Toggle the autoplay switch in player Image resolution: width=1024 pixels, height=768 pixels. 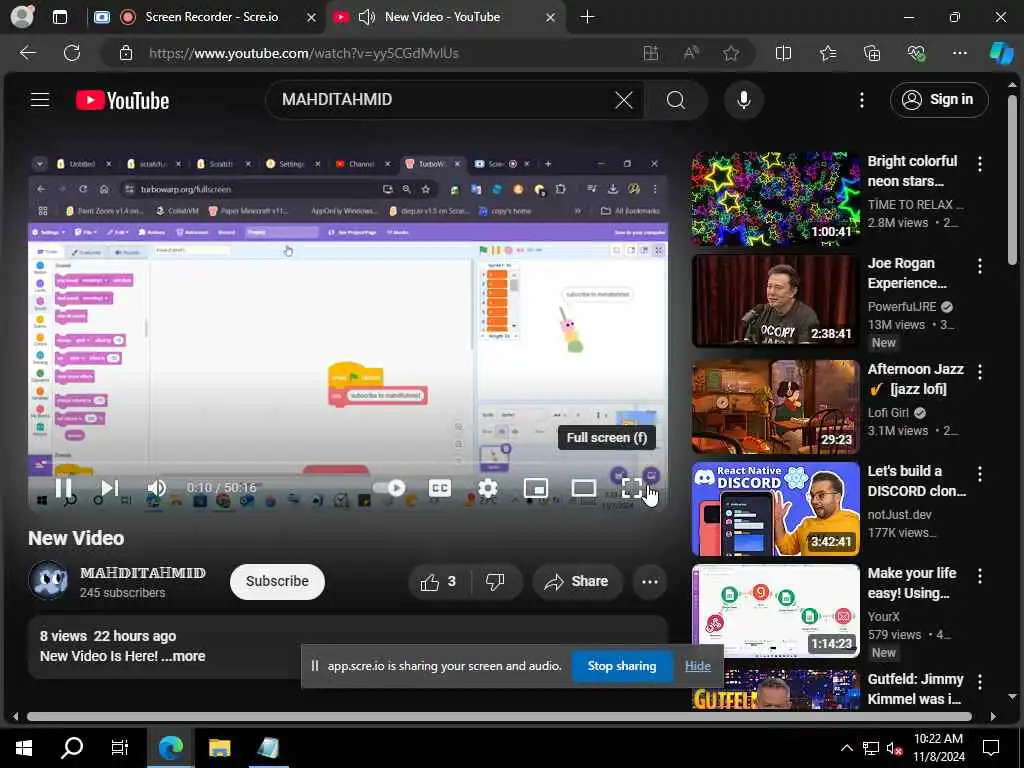(390, 488)
